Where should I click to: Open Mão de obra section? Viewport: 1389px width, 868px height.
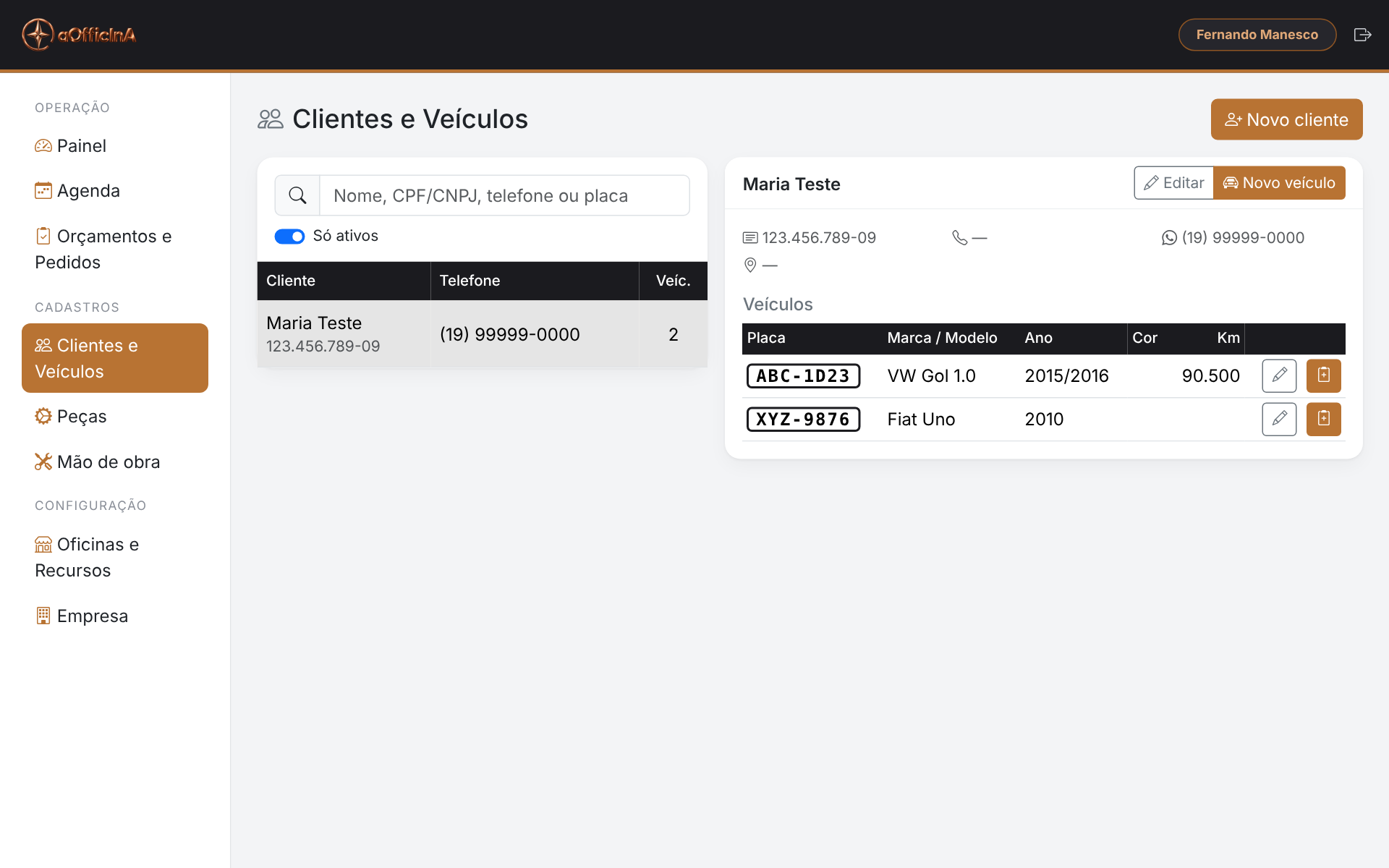tap(115, 462)
